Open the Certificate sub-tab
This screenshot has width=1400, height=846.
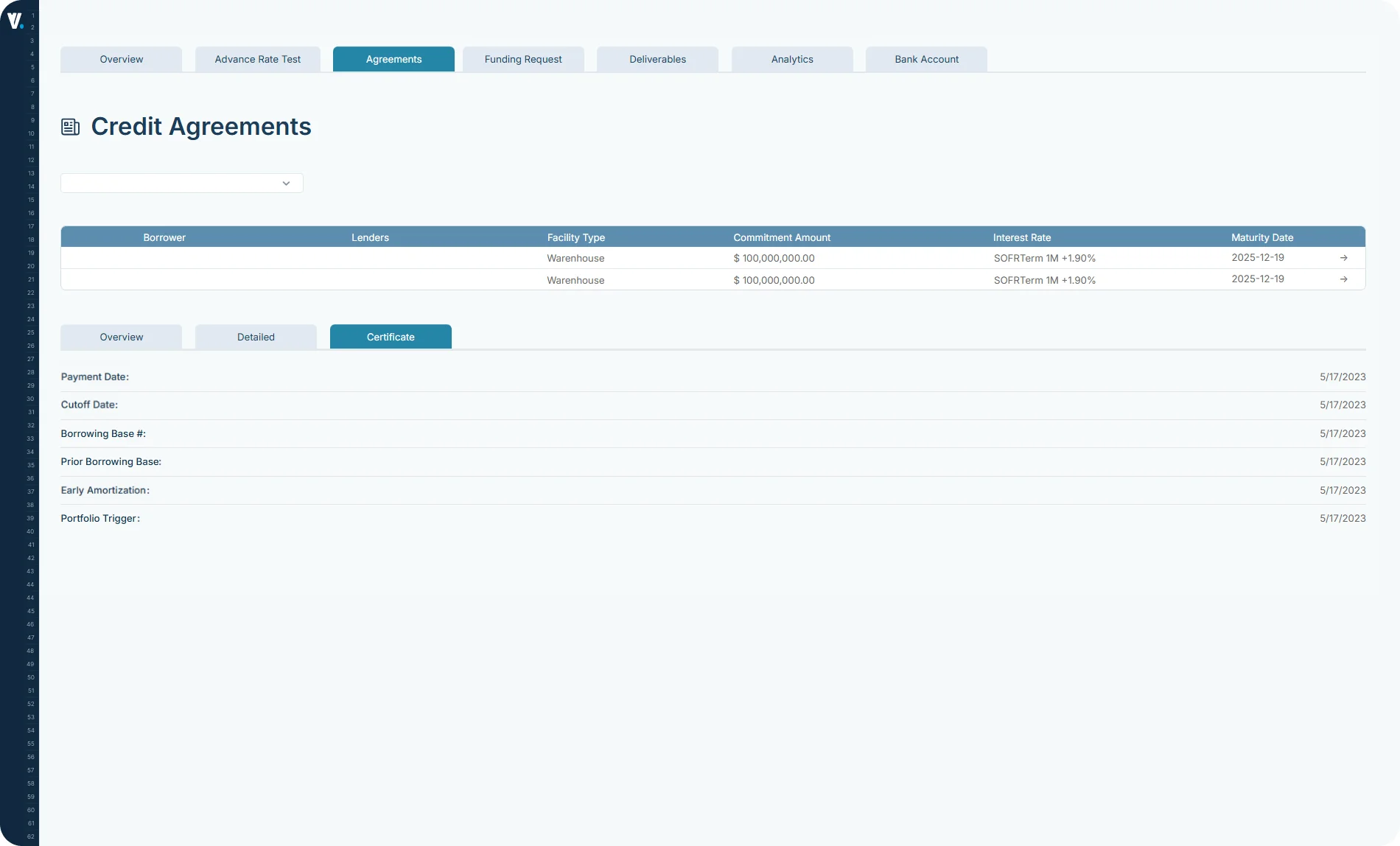click(x=391, y=337)
